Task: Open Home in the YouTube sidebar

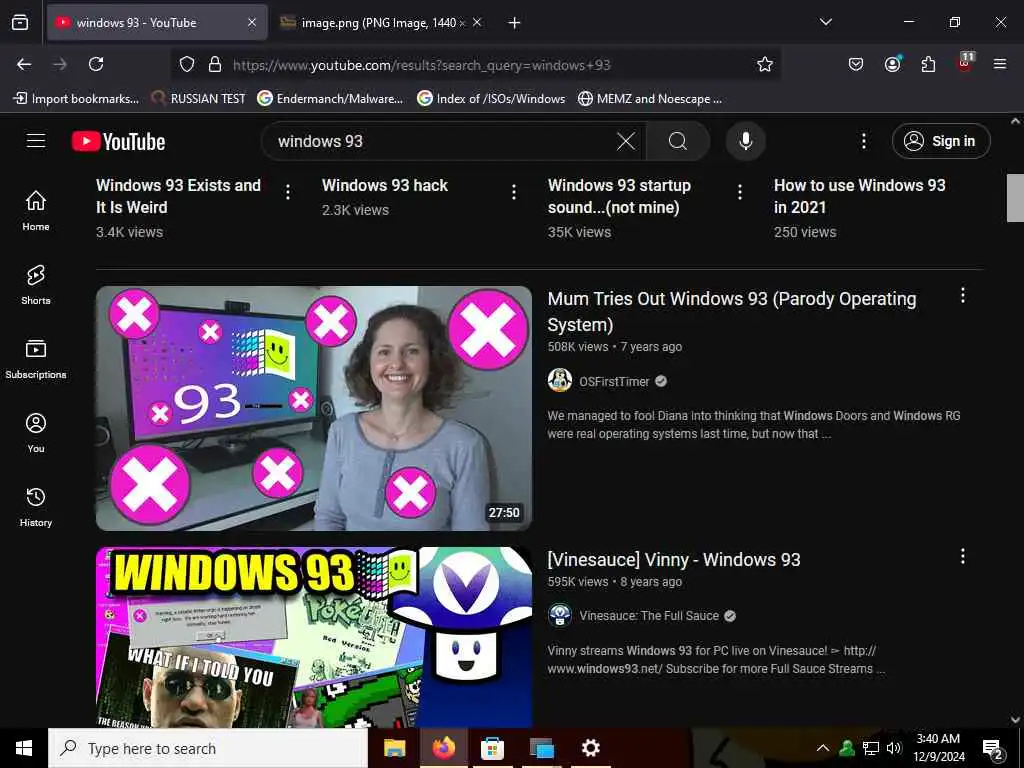Action: coord(36,210)
